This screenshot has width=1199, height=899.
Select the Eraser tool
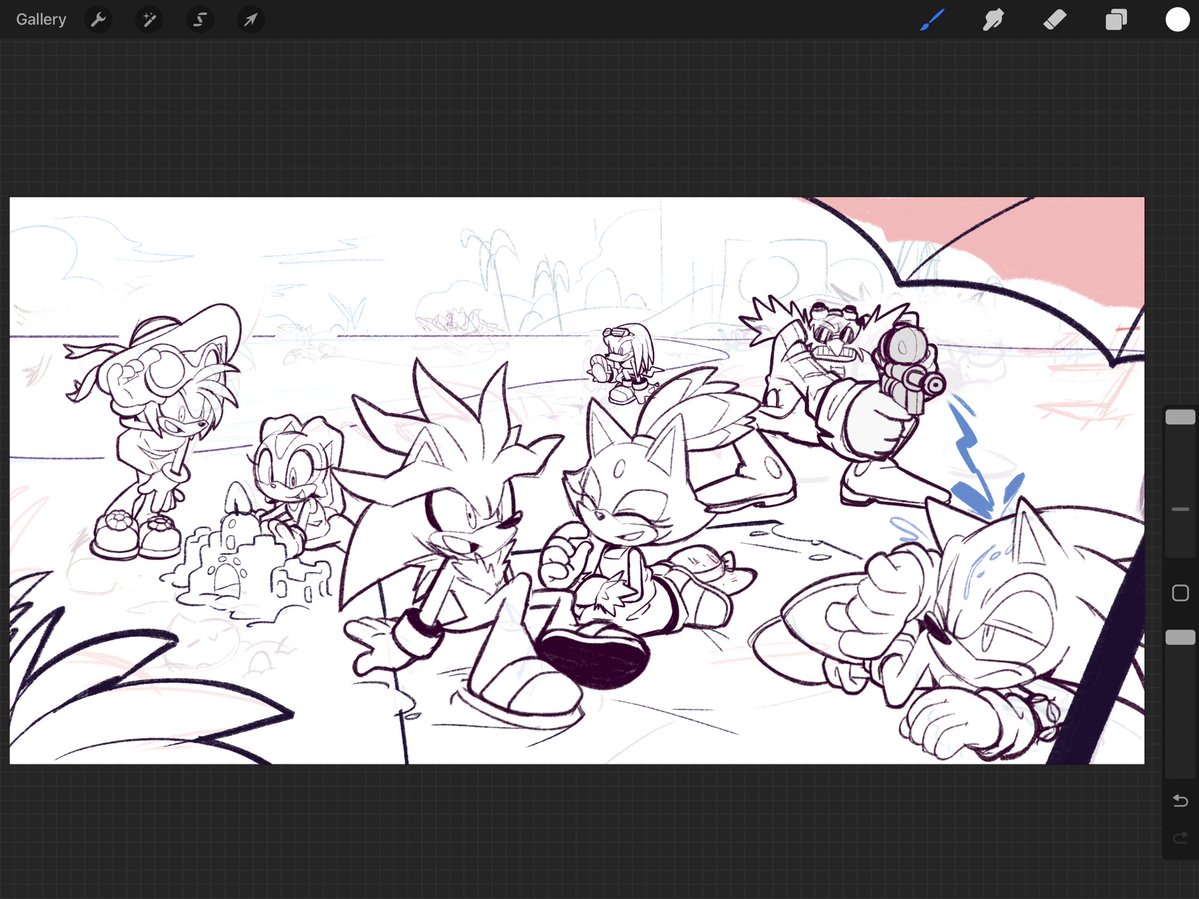[x=1054, y=19]
